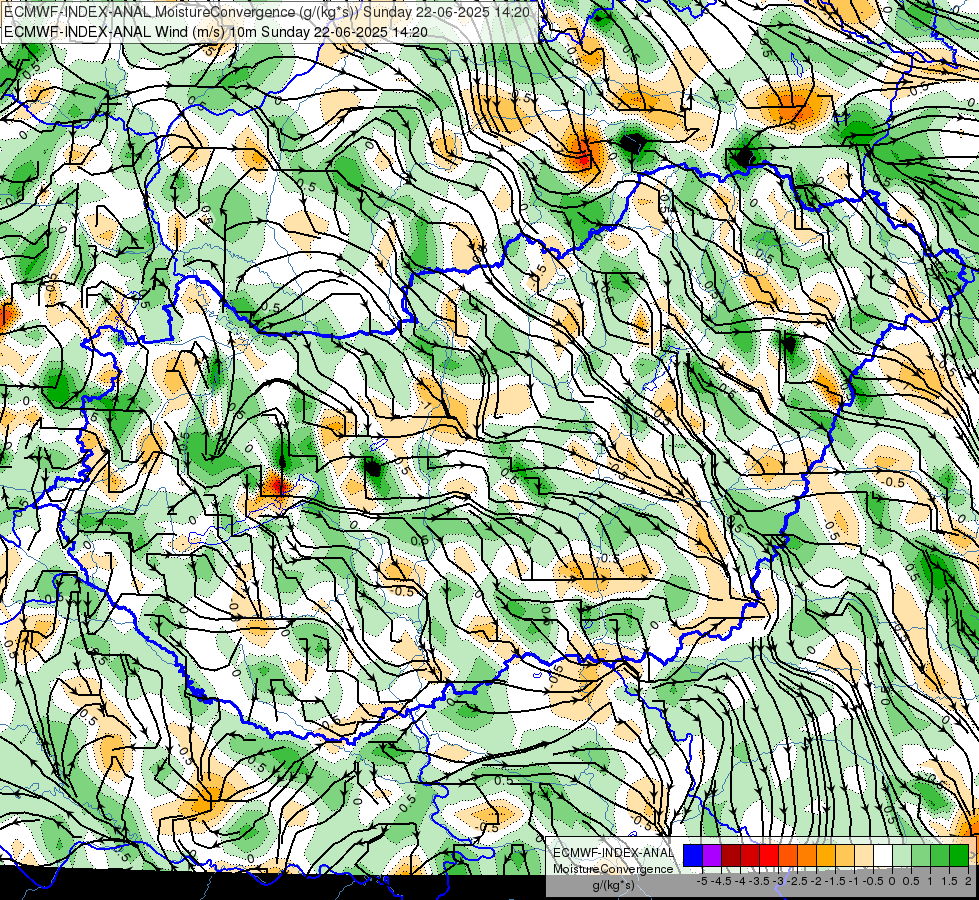Click the legend unit g/(kg*s)
This screenshot has width=979, height=900.
[613, 886]
